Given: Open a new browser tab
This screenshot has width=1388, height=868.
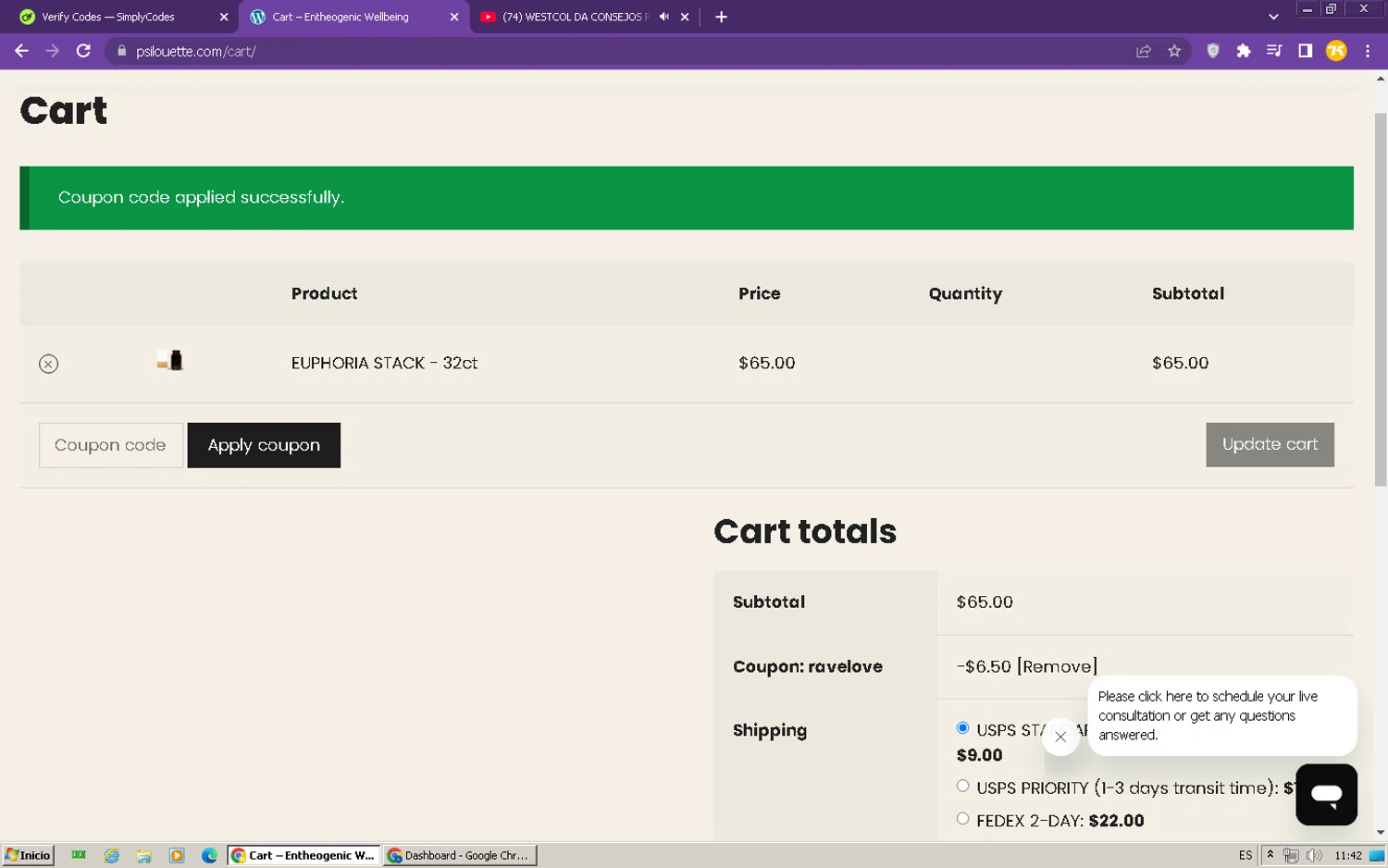Looking at the screenshot, I should click(721, 17).
